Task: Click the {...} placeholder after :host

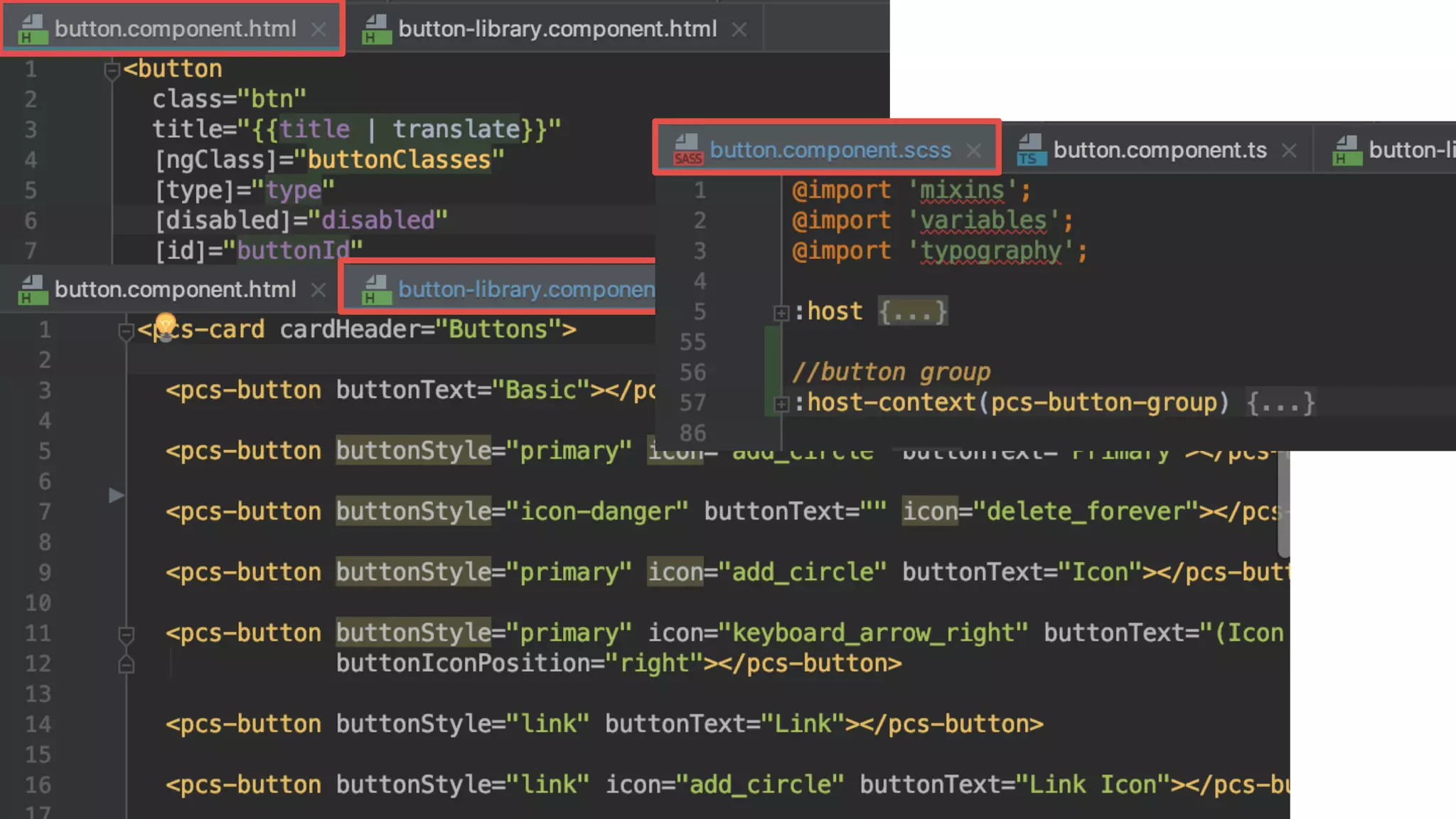Action: tap(912, 311)
